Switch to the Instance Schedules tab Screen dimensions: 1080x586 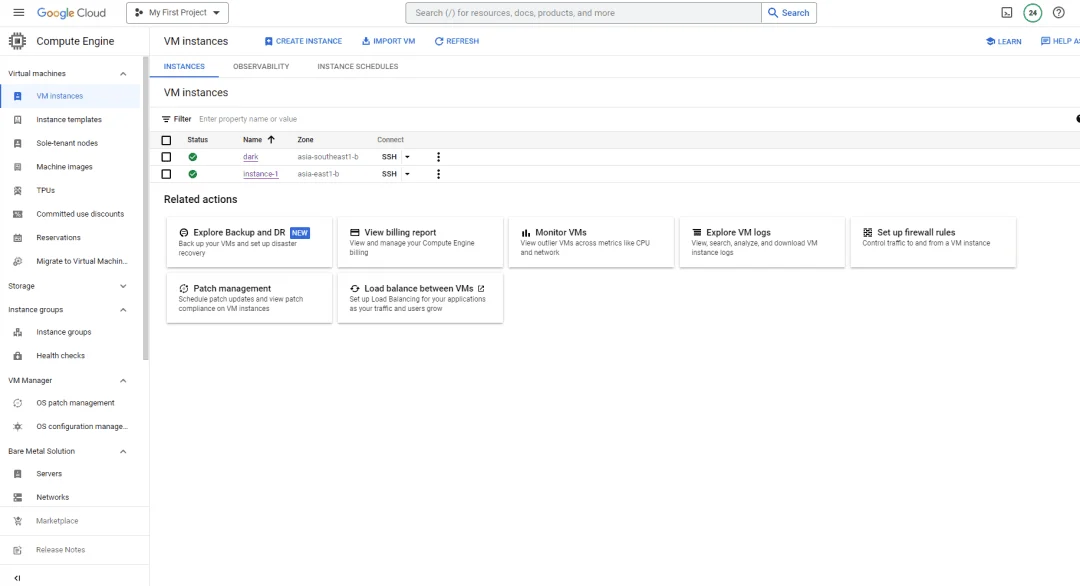(x=357, y=67)
